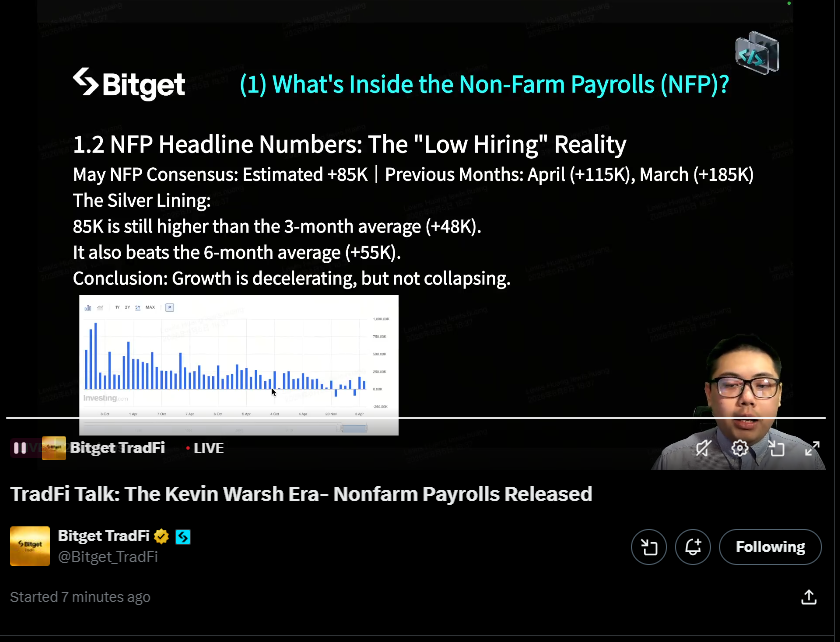Click 'The Silver Lining:' line
This screenshot has height=642, width=840.
(142, 200)
